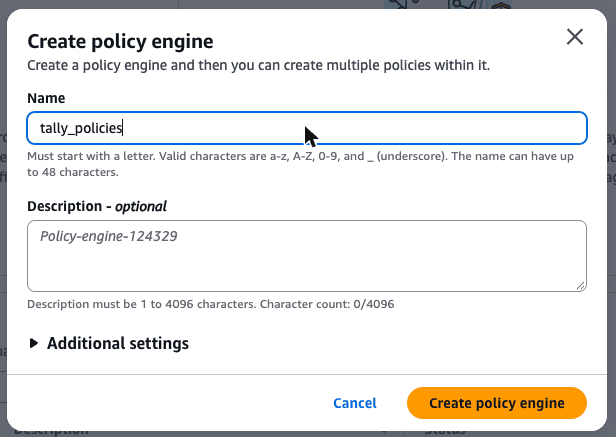
Task: Cancel policy engine creation
Action: (355, 403)
